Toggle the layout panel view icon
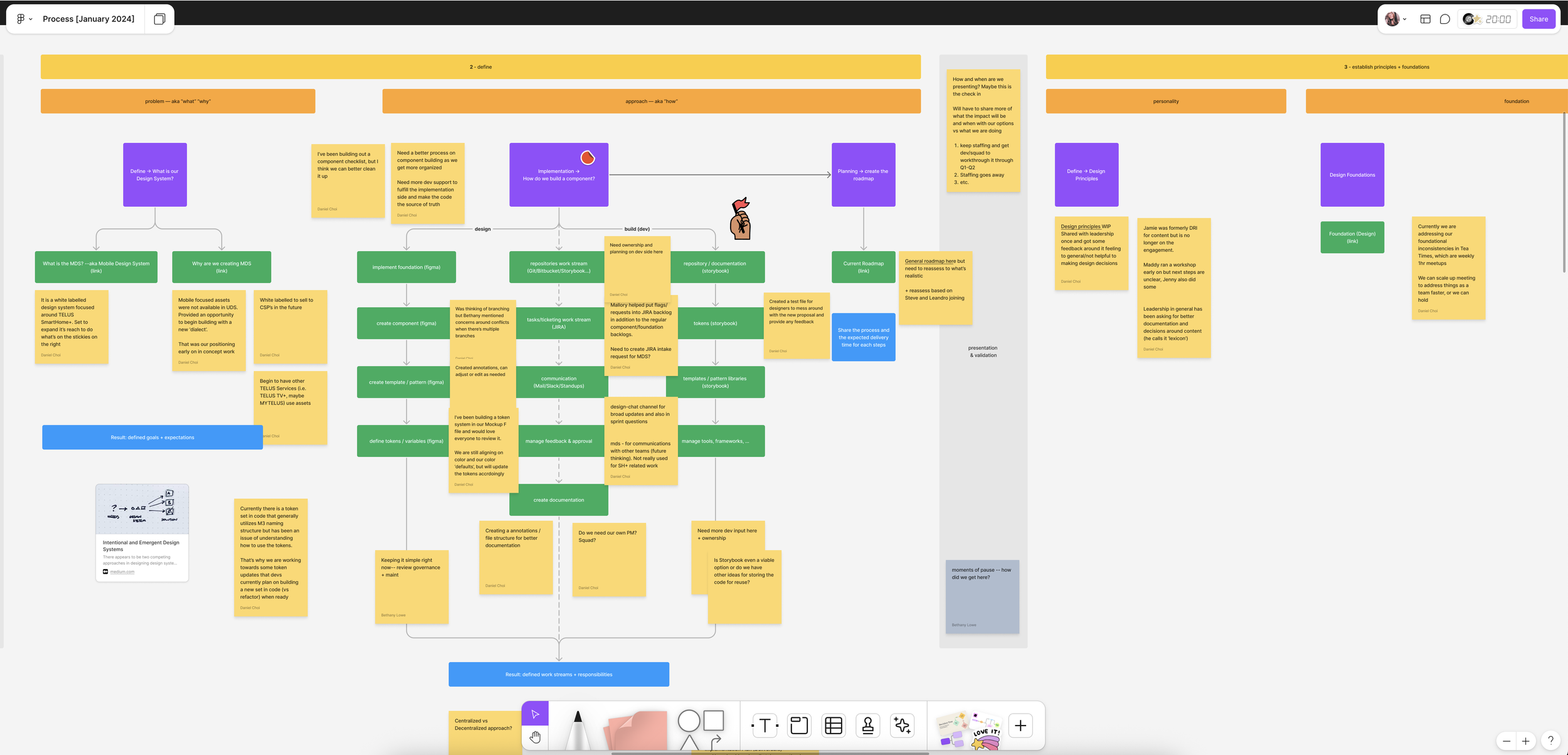The height and width of the screenshot is (755, 1568). [1425, 19]
